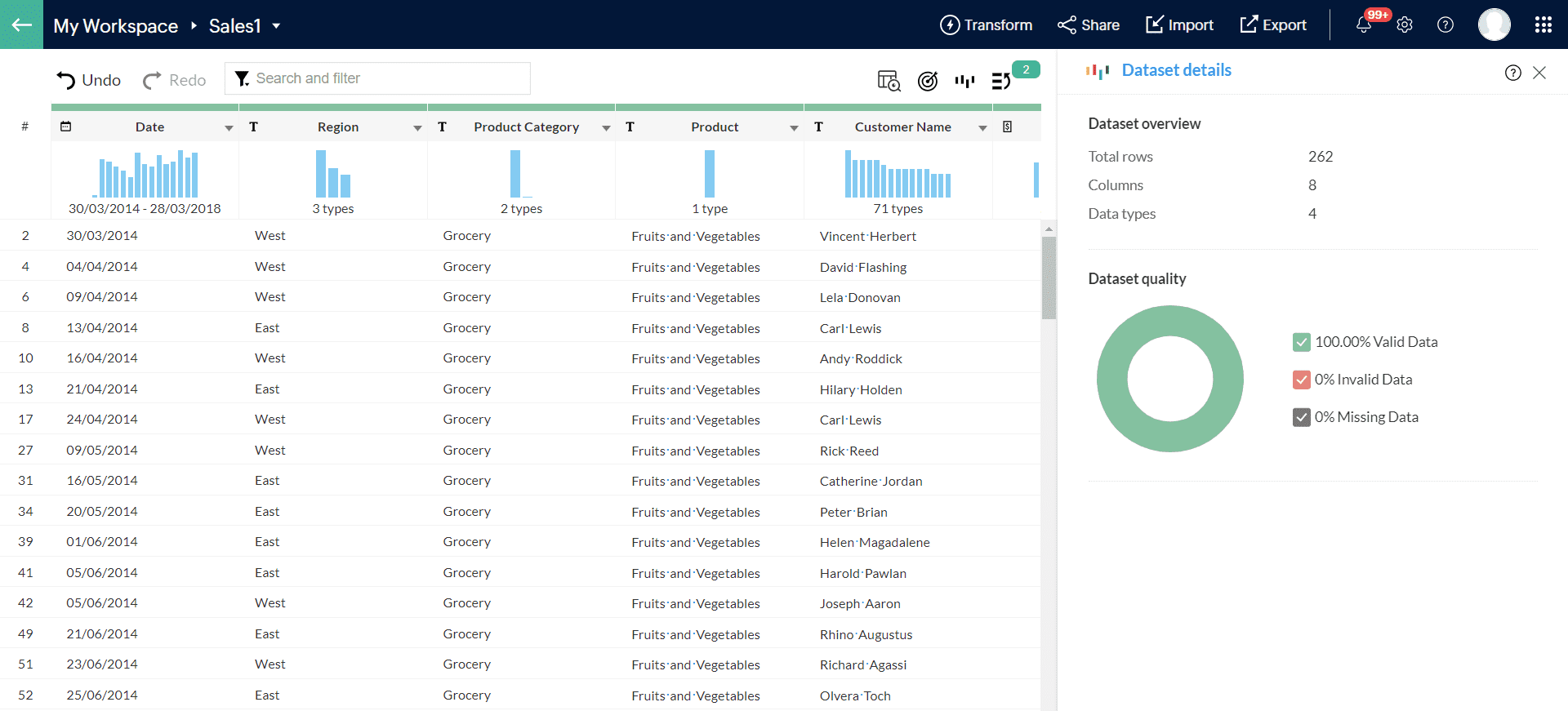Click the bar chart icon in the toolbar
The width and height of the screenshot is (1568, 711).
[964, 81]
